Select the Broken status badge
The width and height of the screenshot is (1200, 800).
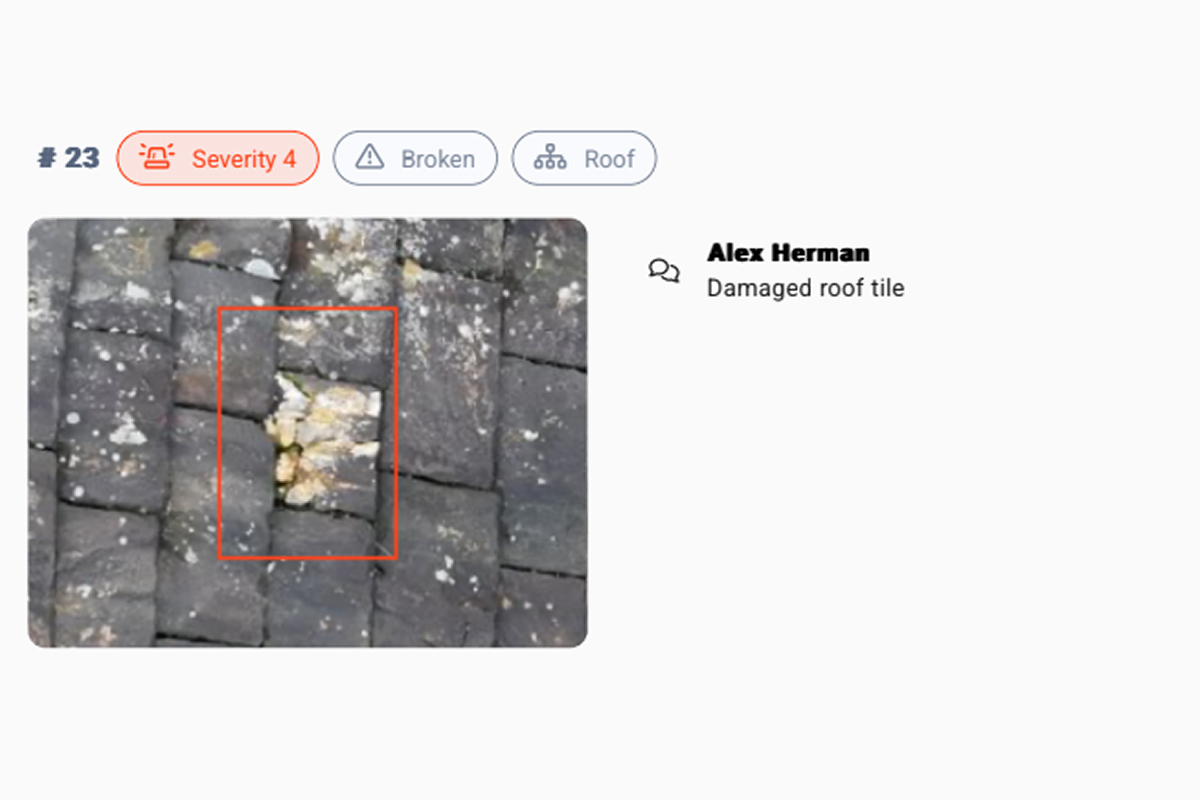415,158
